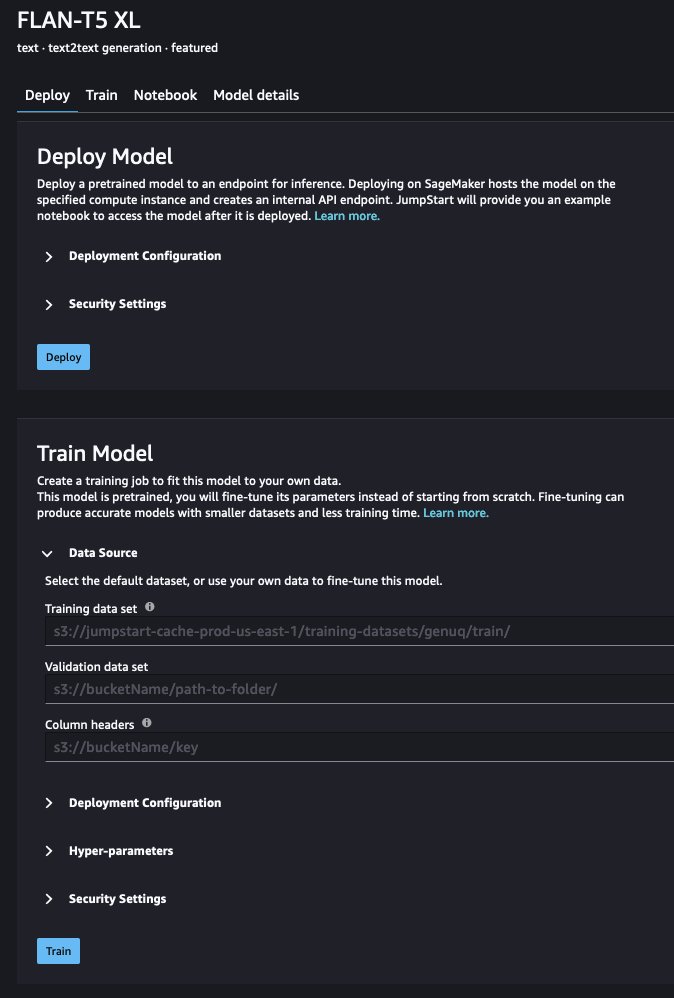674x998 pixels.
Task: Open Learn more link in Train Model
Action: click(456, 513)
